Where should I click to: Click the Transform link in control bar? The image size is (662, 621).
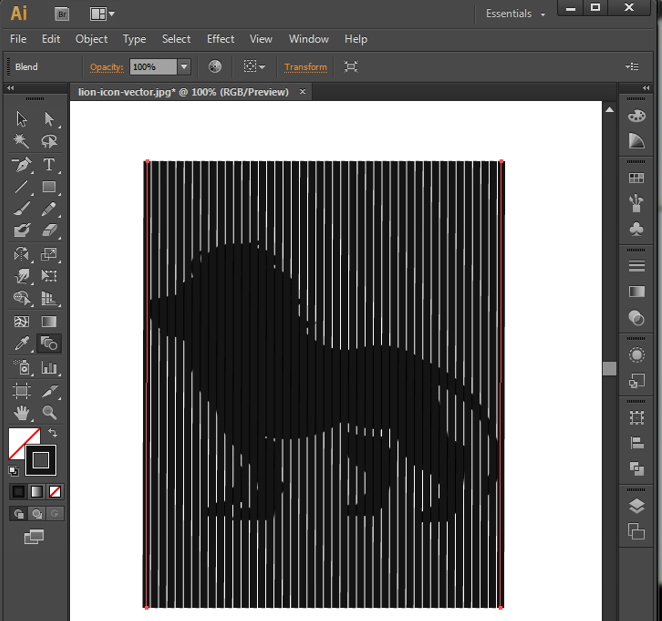point(305,67)
